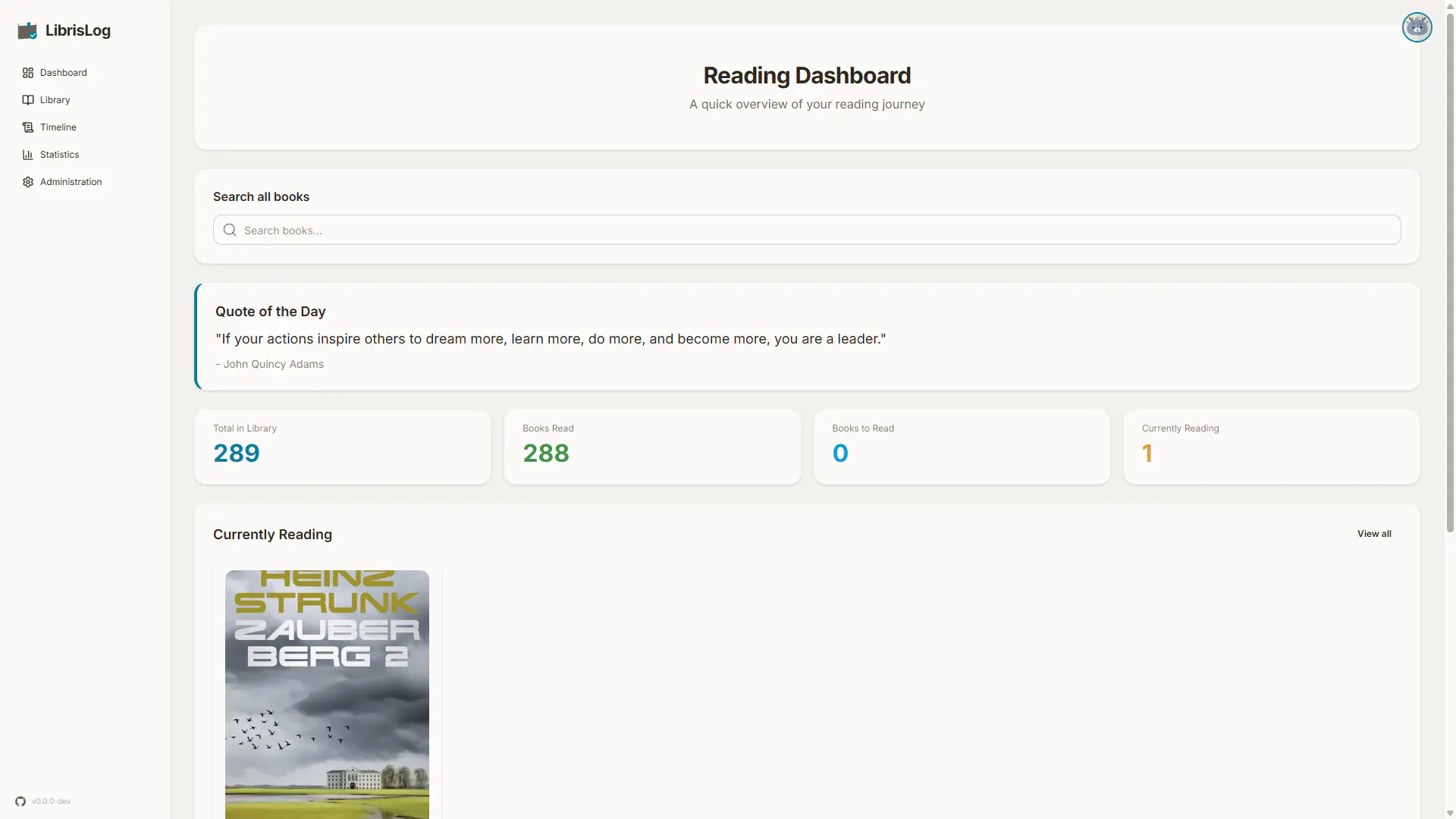Screen dimensions: 1456x819
Task: Click the Currently Reading section heading
Action: pyautogui.click(x=273, y=535)
